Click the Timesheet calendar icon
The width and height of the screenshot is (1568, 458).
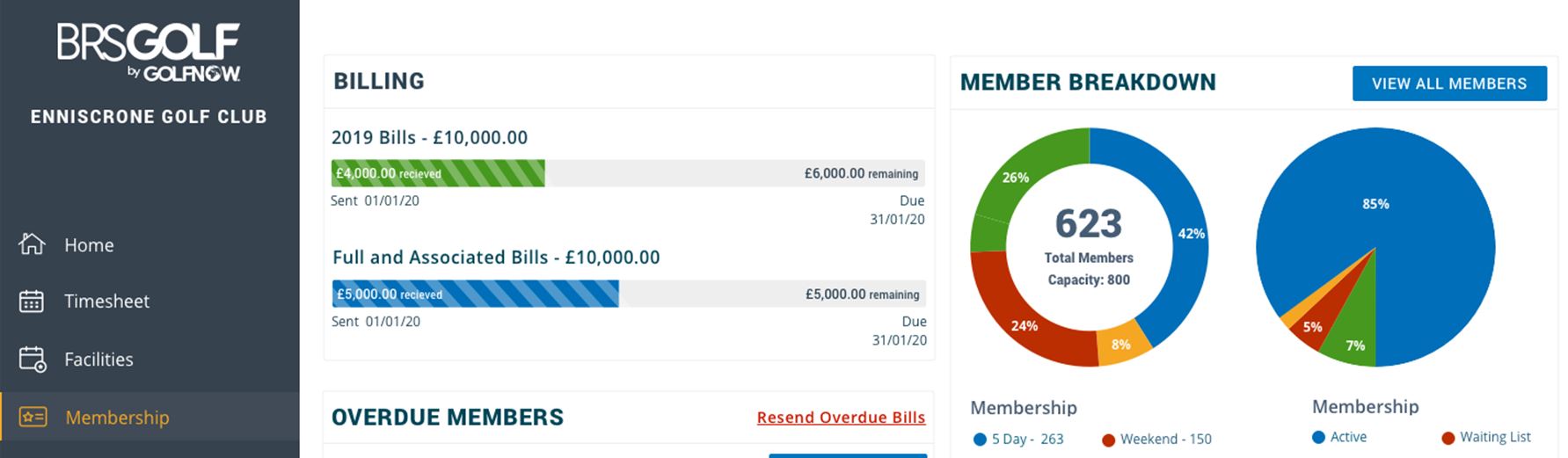click(x=32, y=301)
